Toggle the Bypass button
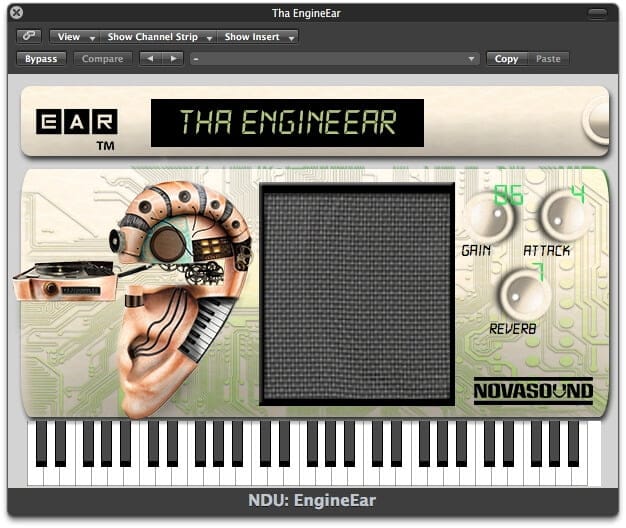This screenshot has height=528, width=626. click(x=41, y=59)
